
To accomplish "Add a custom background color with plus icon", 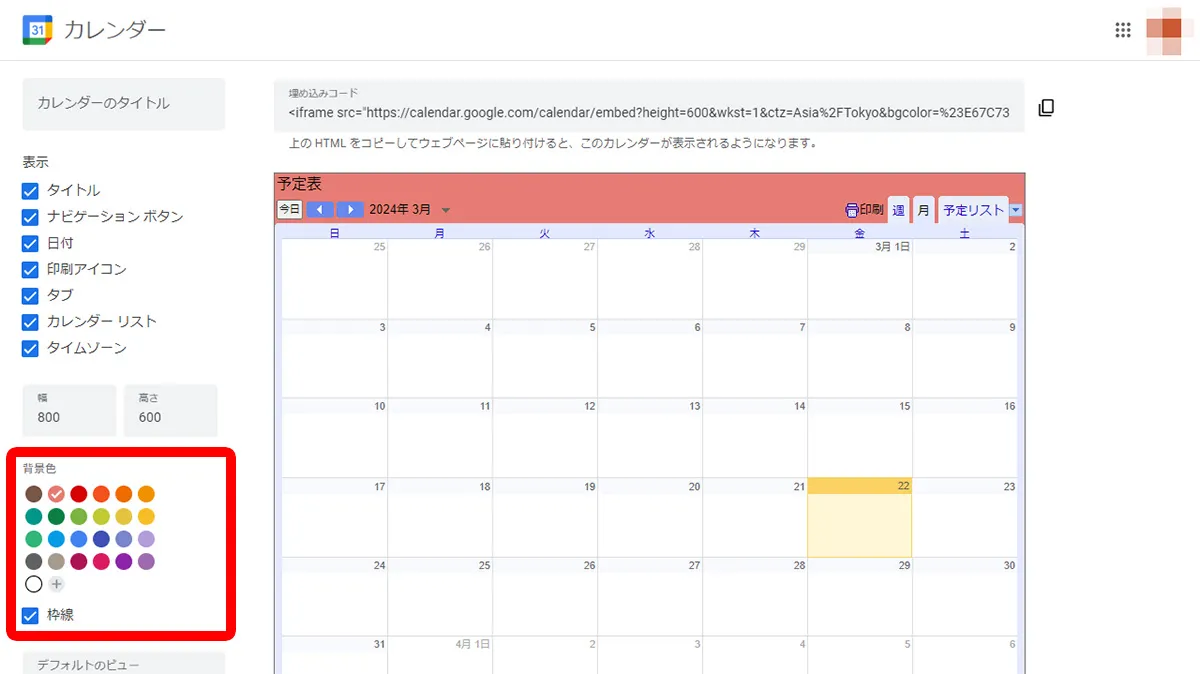I will (x=56, y=584).
